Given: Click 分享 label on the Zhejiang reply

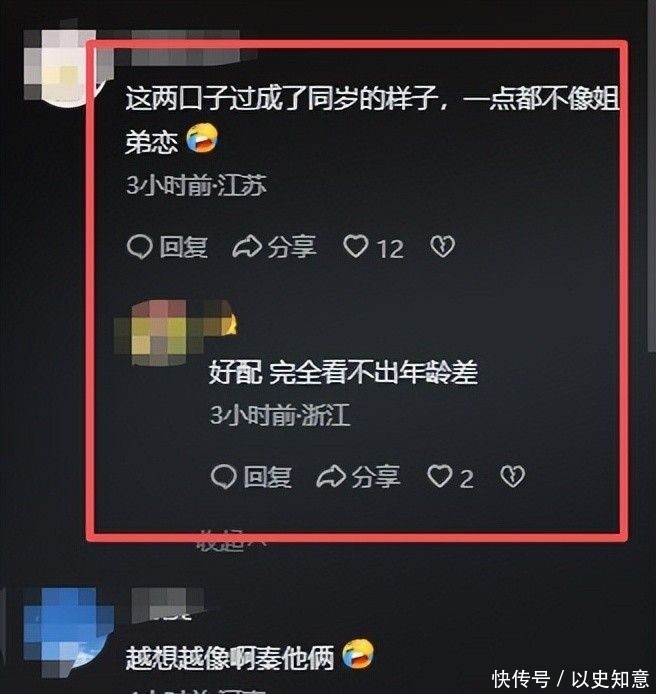Looking at the screenshot, I should pos(376,477).
